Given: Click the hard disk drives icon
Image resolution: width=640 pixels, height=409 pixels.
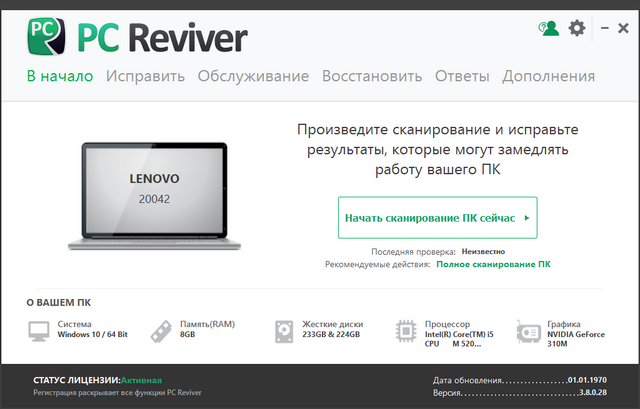Looking at the screenshot, I should coord(283,332).
